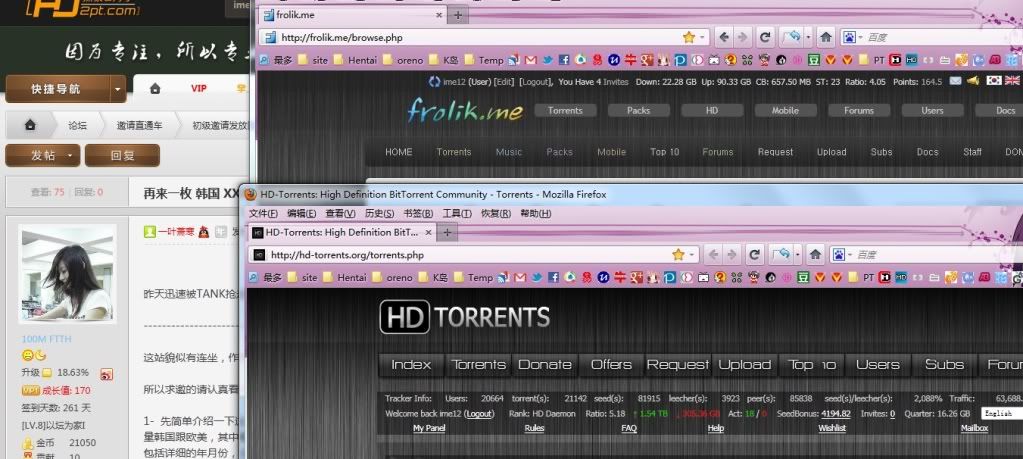Go home in the frolik.me window

(825, 37)
